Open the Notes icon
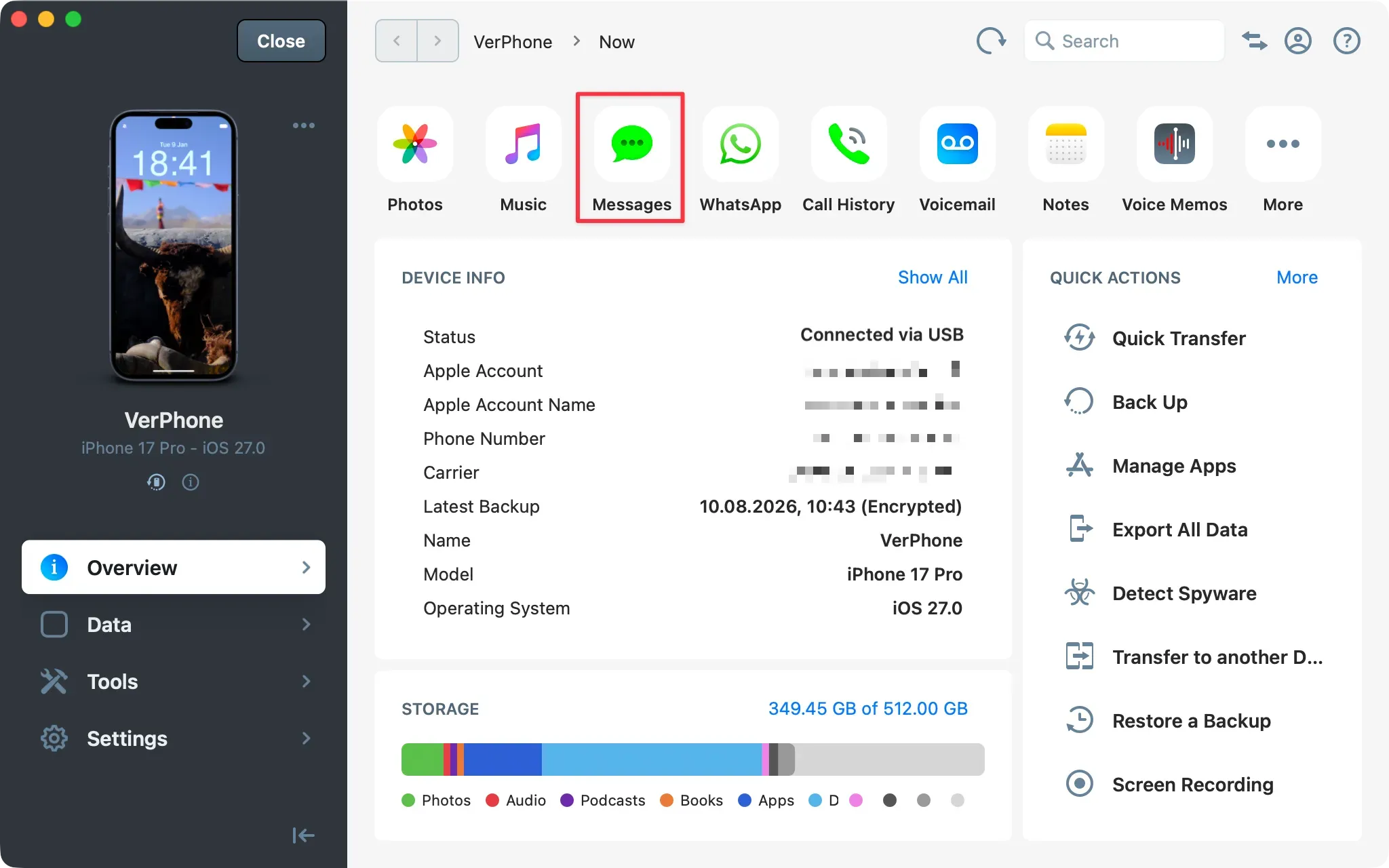1389x868 pixels. click(1066, 144)
